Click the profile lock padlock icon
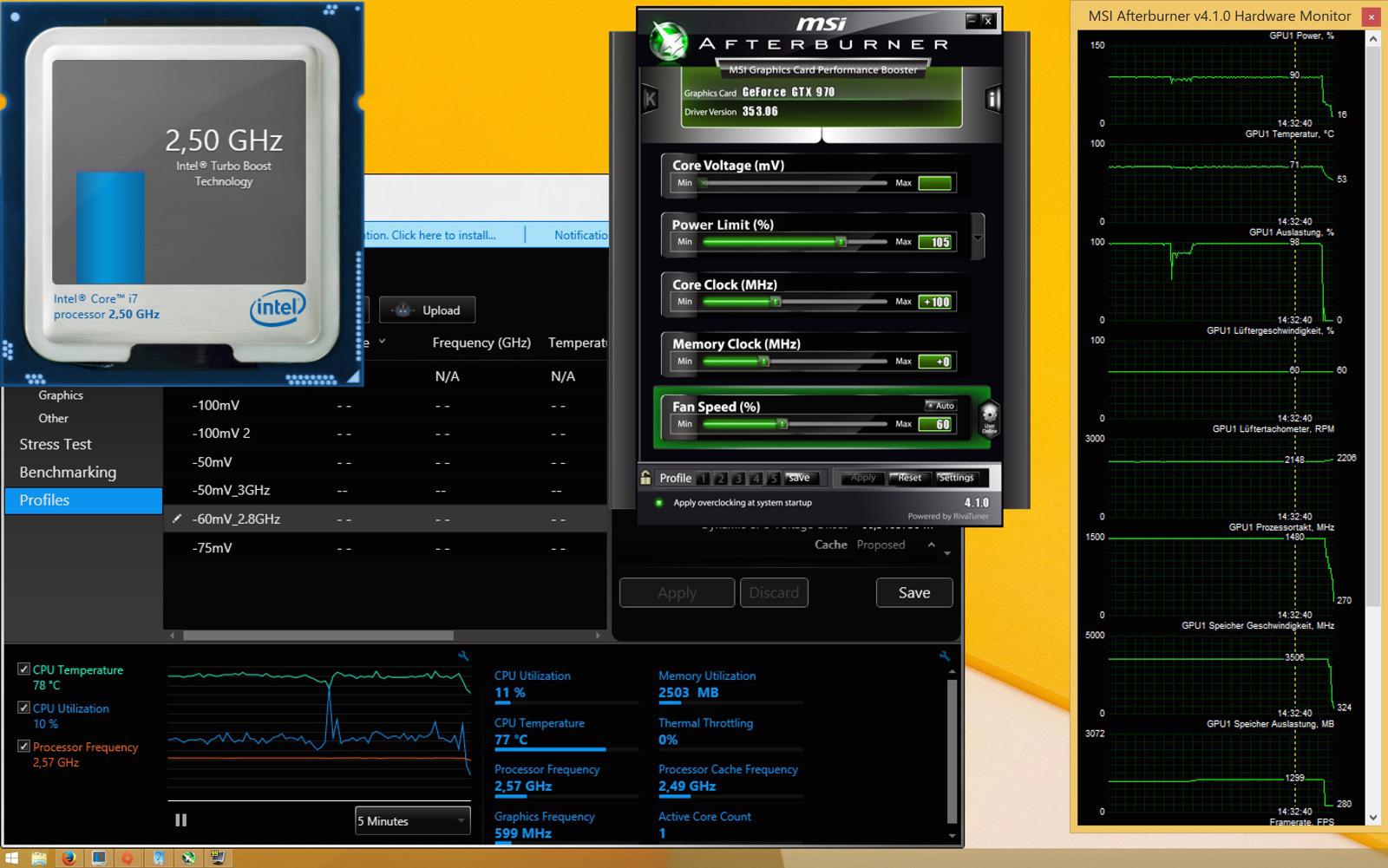The width and height of the screenshot is (1388, 868). point(645,478)
